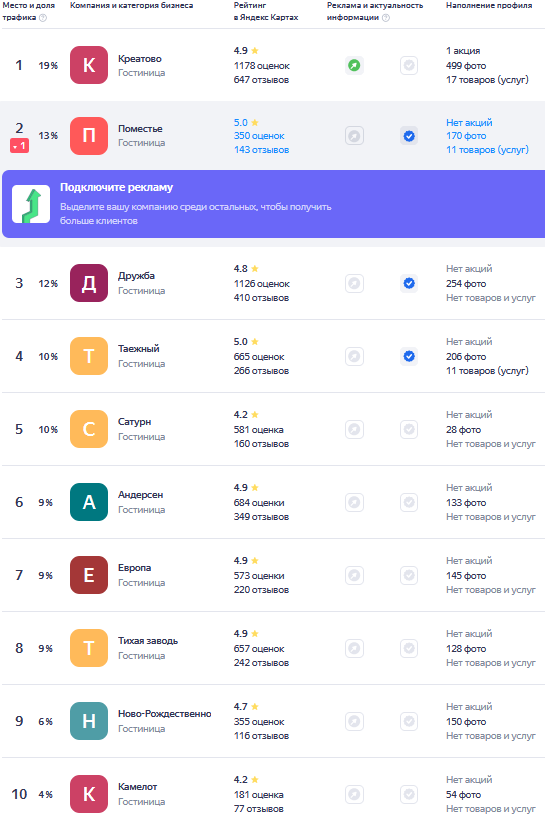This screenshot has width=545, height=825.
Task: Open the 'Подключите рекламу' banner heading
Action: 116,187
